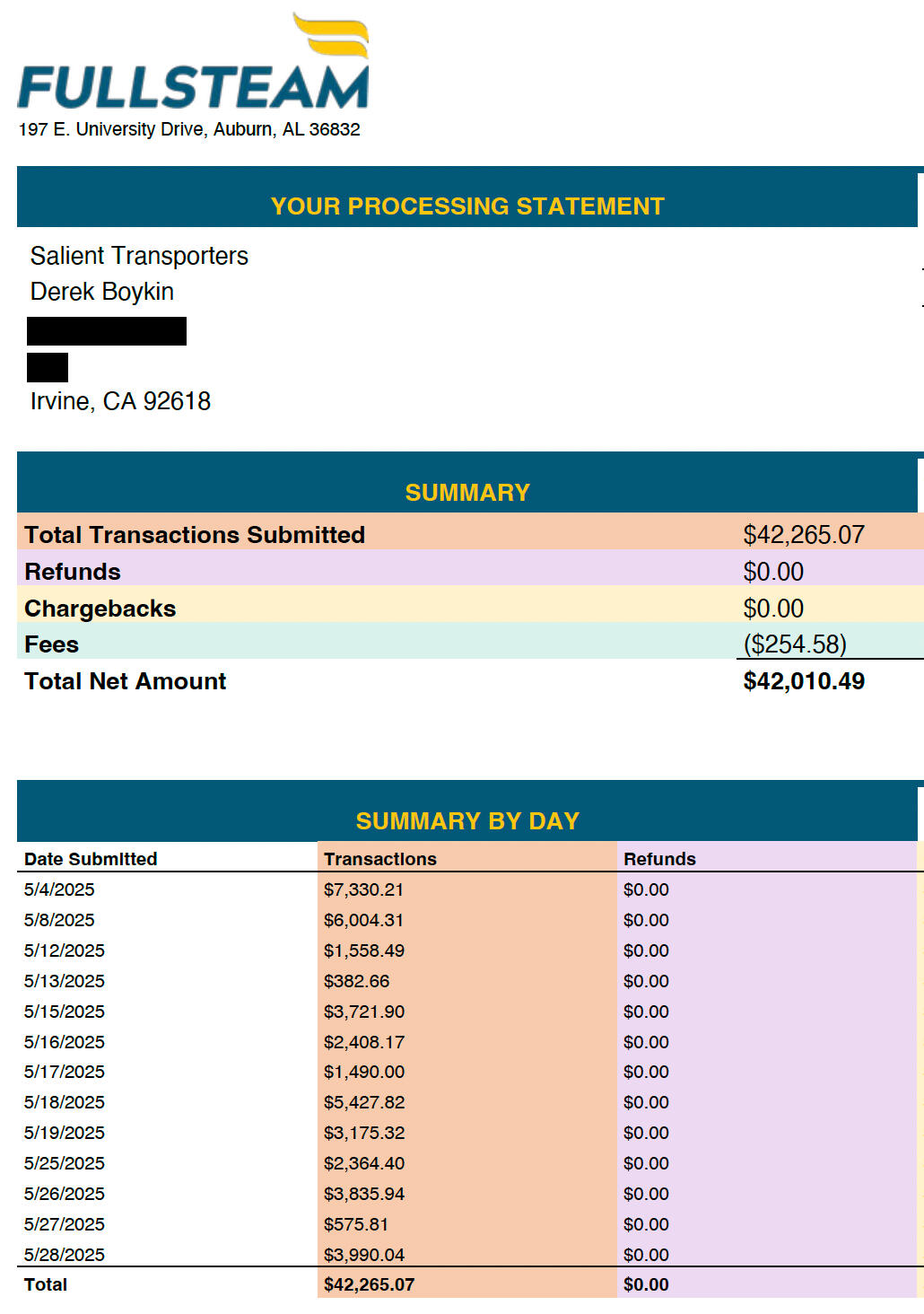924x1314 pixels.
Task: Select the Chargebacks label in the summary
Action: (x=100, y=609)
